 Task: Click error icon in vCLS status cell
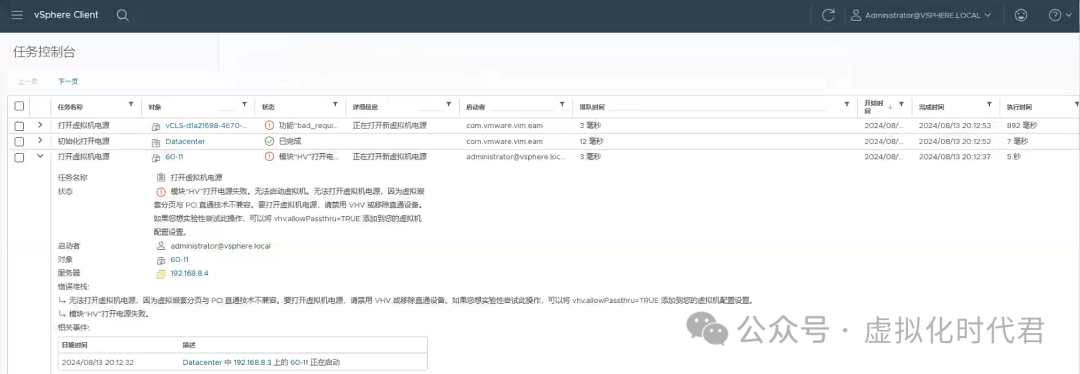point(269,126)
